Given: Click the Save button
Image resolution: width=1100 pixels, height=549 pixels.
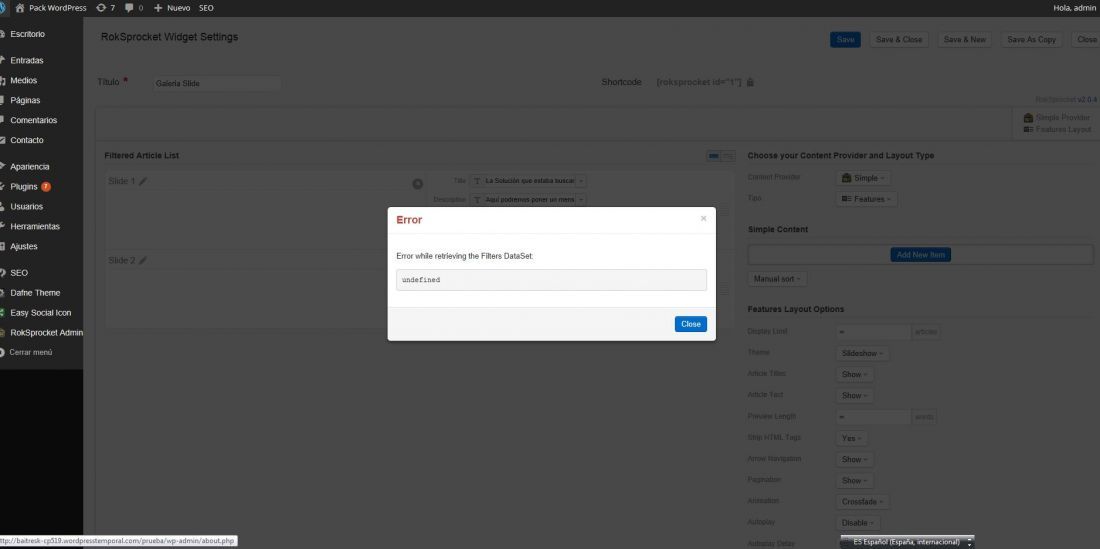Looking at the screenshot, I should click(845, 40).
